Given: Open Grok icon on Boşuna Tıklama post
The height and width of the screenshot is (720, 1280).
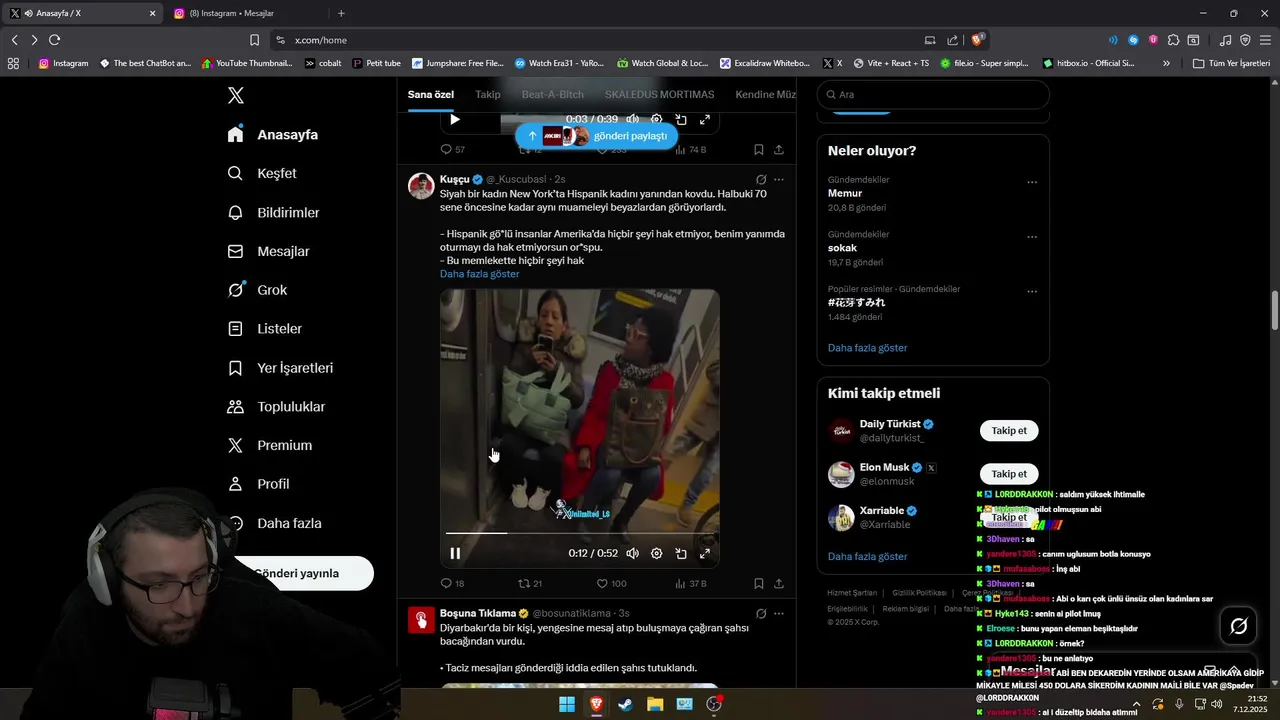Looking at the screenshot, I should point(761,613).
